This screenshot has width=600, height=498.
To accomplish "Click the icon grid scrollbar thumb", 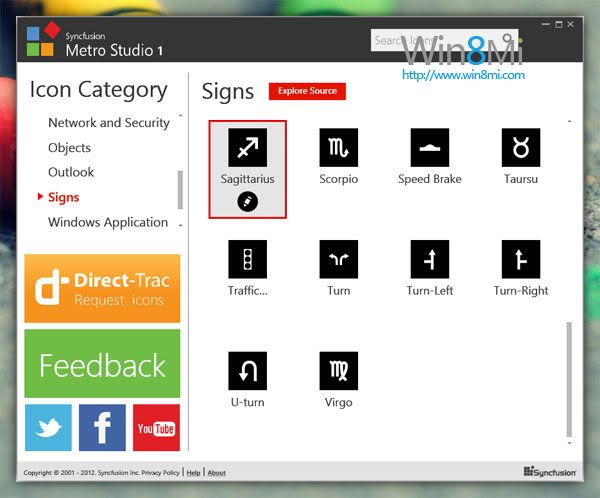I will click(x=569, y=379).
